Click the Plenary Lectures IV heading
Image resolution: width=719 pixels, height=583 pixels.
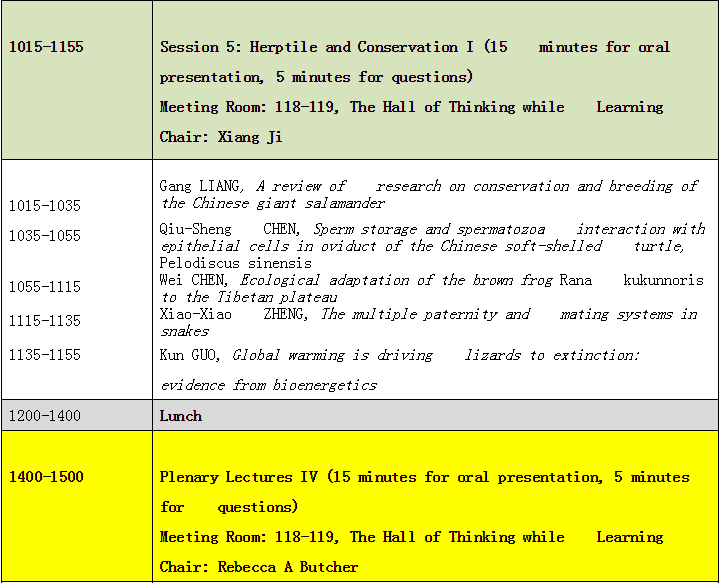[424, 477]
